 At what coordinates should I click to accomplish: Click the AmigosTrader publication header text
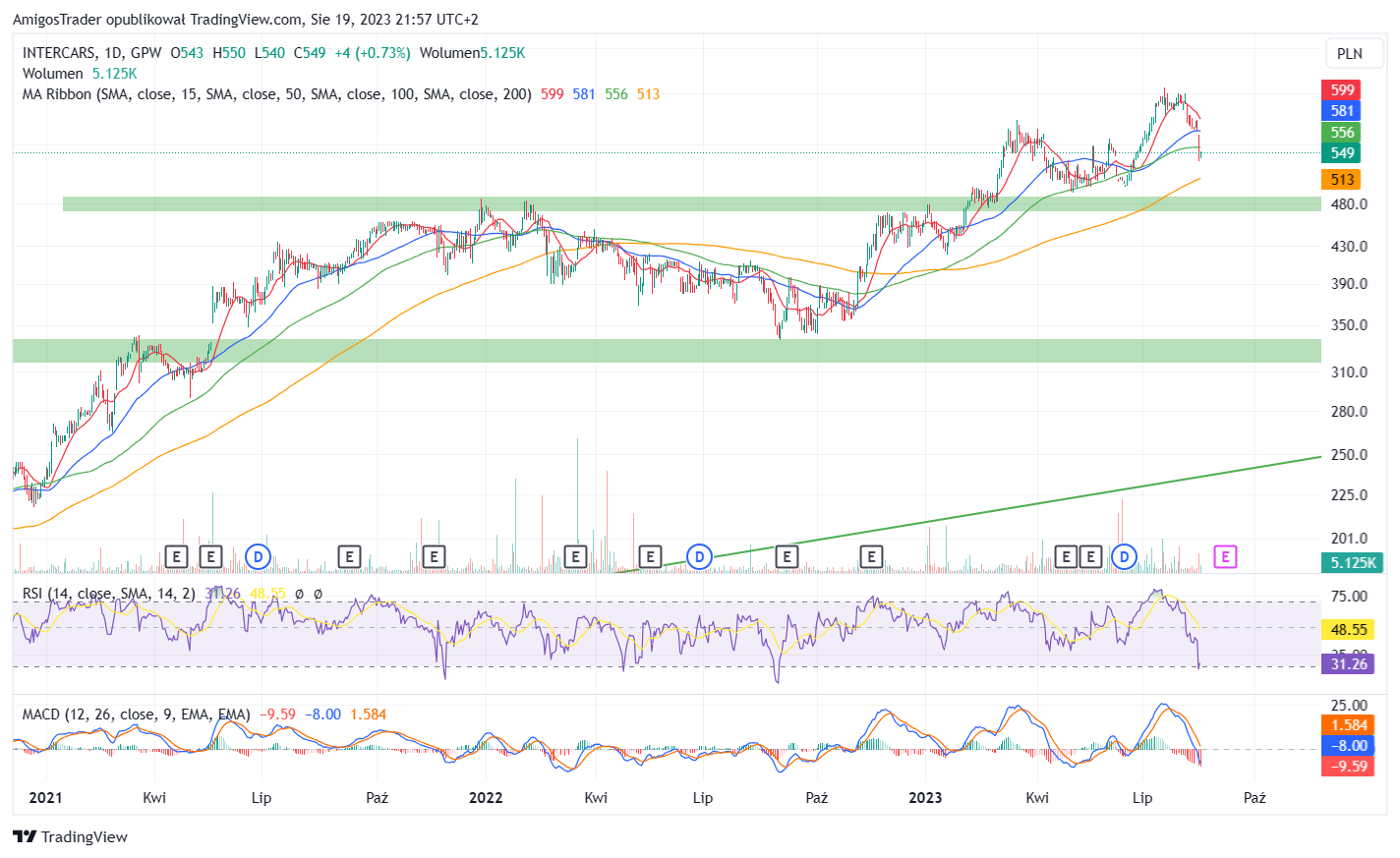[x=246, y=20]
